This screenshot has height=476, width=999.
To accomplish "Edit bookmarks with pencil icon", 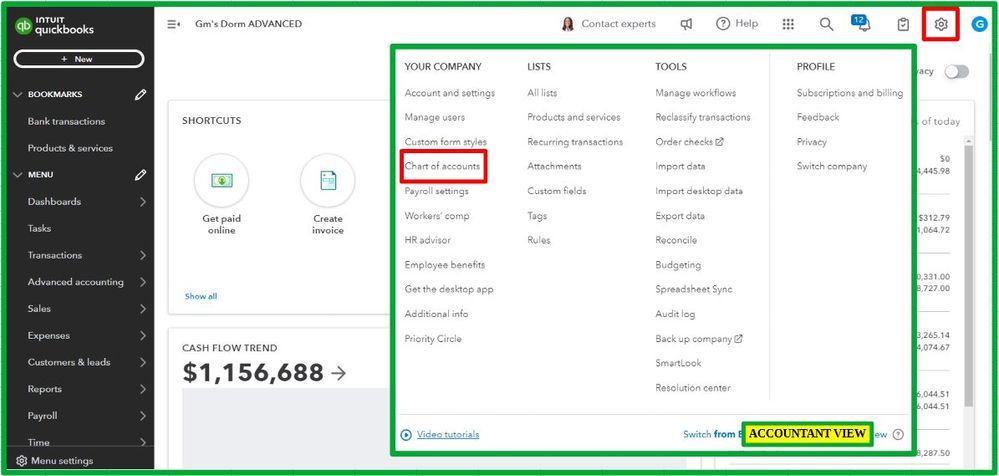I will pos(141,94).
